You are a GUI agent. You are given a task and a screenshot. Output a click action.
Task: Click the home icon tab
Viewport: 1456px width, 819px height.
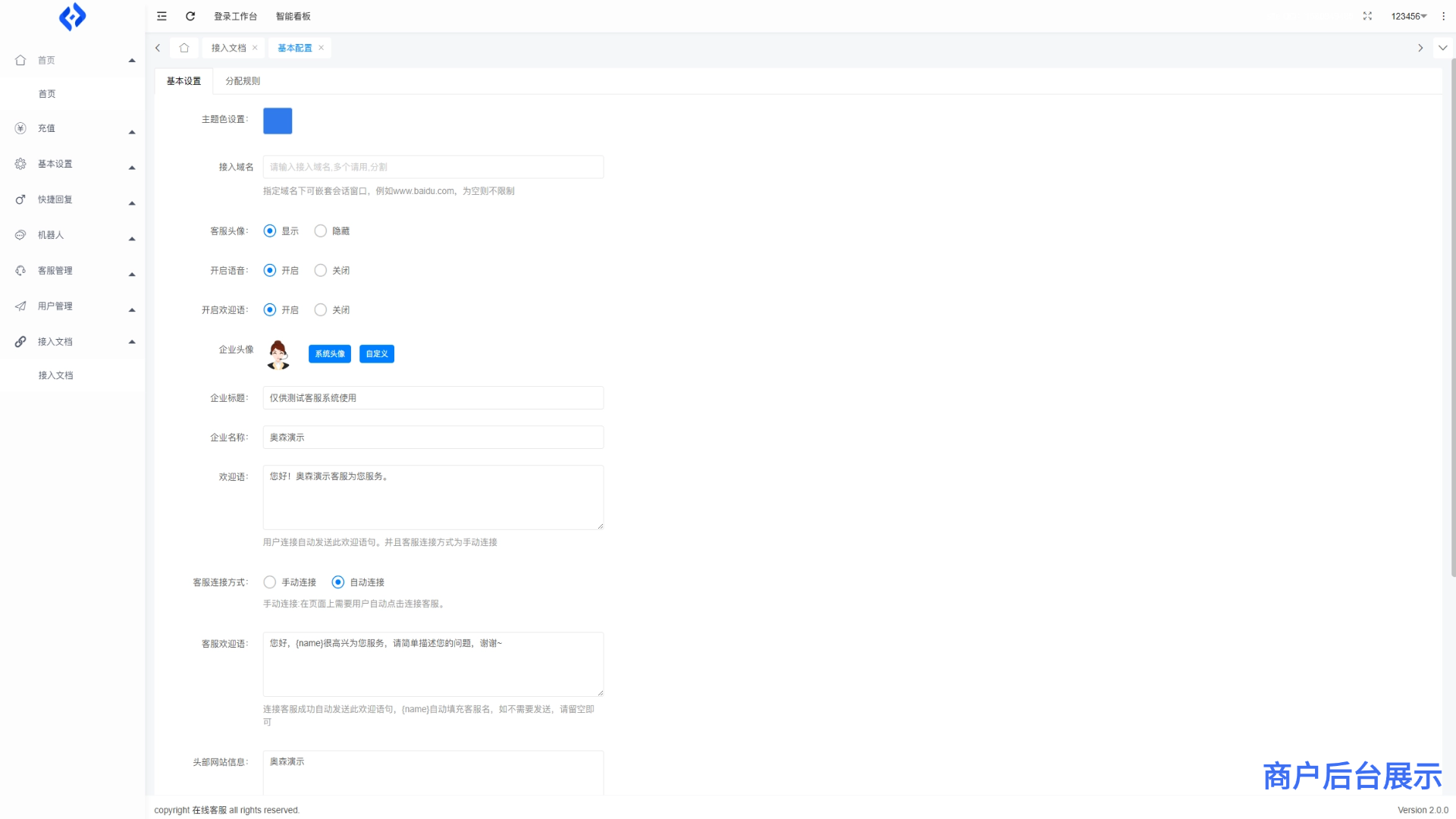click(x=184, y=48)
